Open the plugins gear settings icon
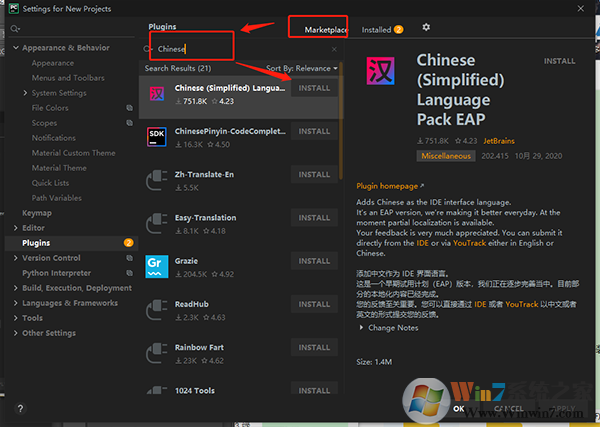 pyautogui.click(x=426, y=28)
